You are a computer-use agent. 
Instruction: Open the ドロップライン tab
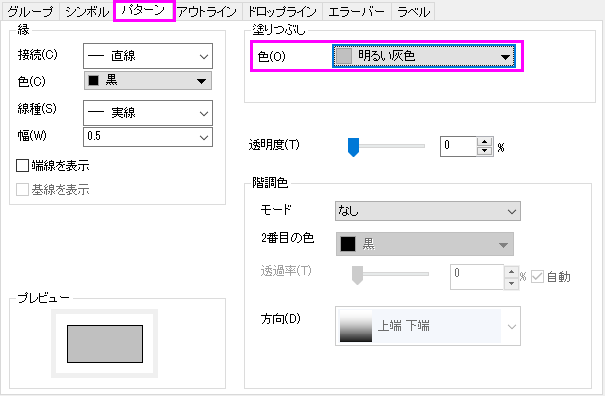click(282, 12)
